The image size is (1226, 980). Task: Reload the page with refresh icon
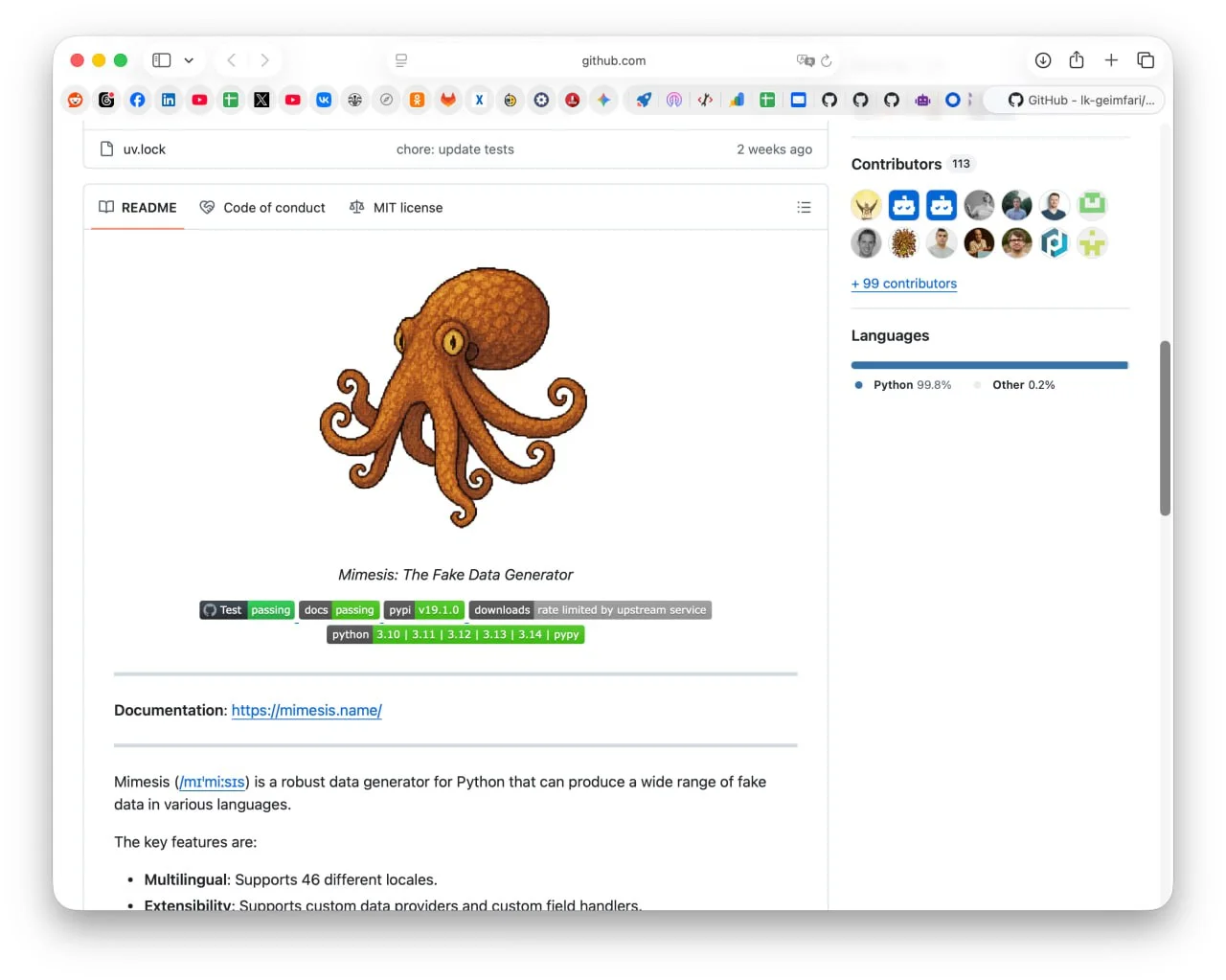click(x=827, y=60)
